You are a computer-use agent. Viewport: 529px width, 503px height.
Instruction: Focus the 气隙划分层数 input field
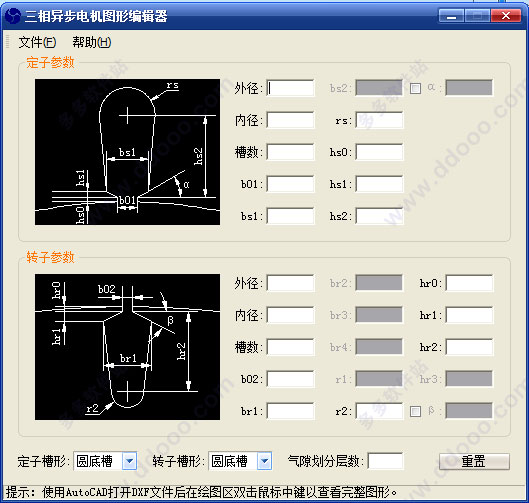385,461
